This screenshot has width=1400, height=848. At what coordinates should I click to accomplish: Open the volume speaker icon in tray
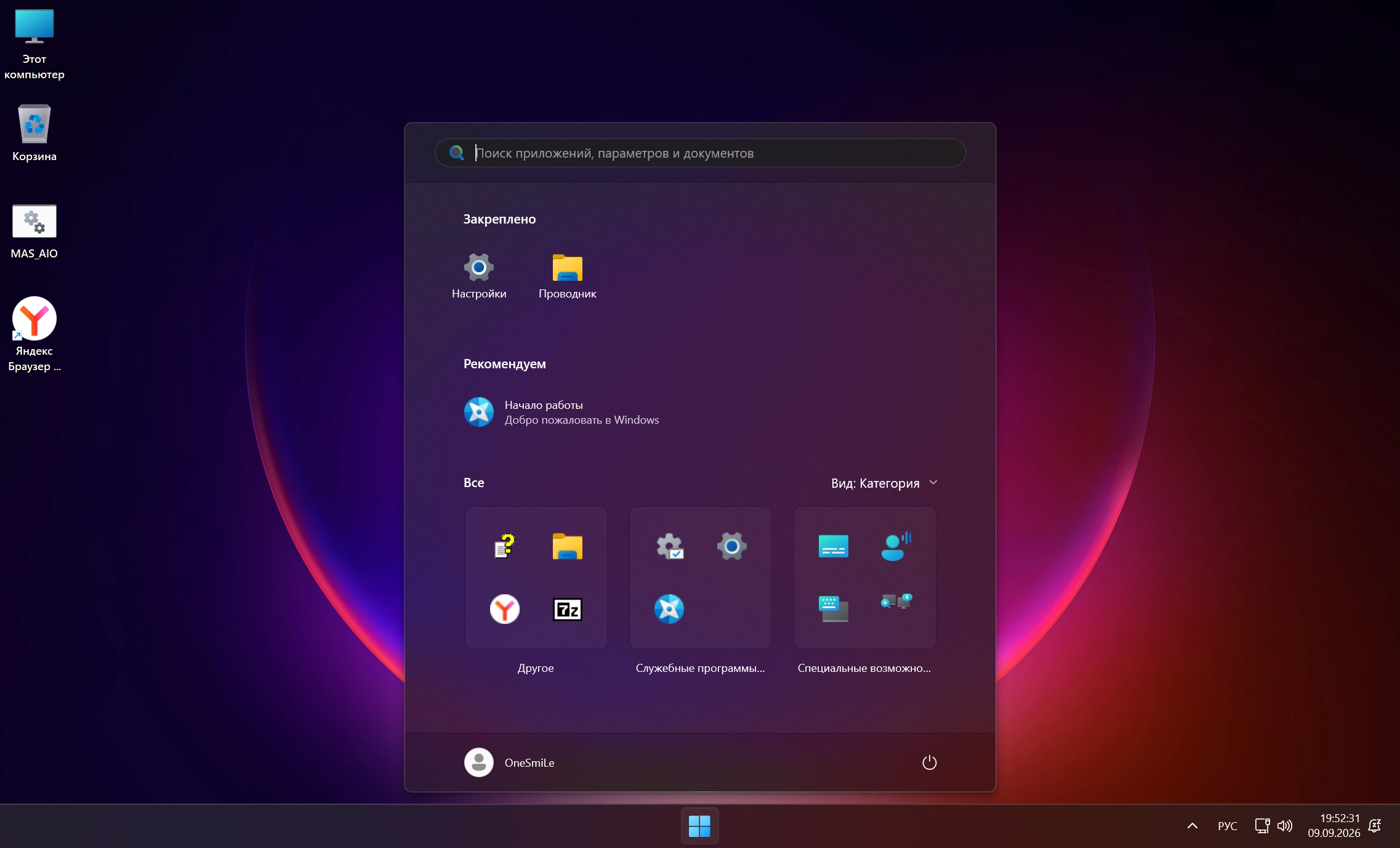1284,826
